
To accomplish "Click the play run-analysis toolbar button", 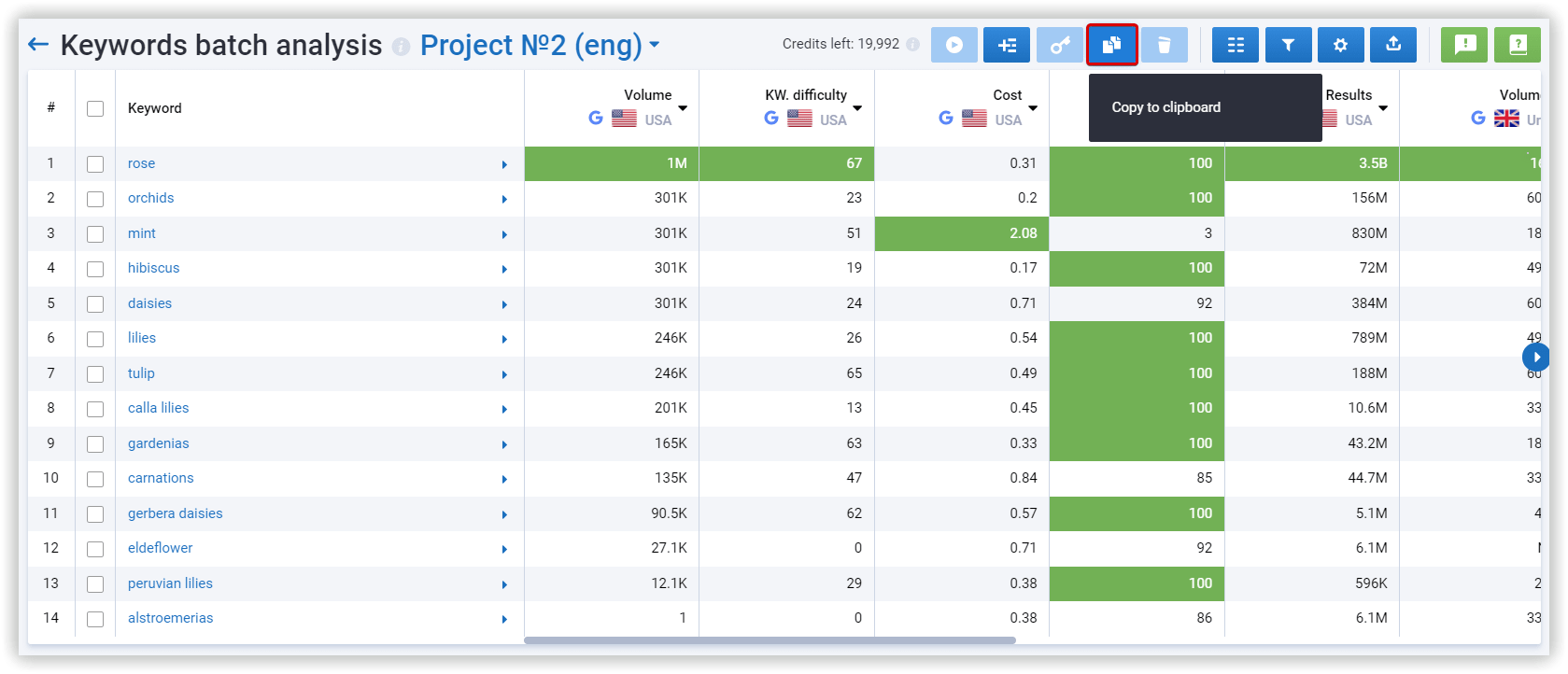I will point(954,45).
